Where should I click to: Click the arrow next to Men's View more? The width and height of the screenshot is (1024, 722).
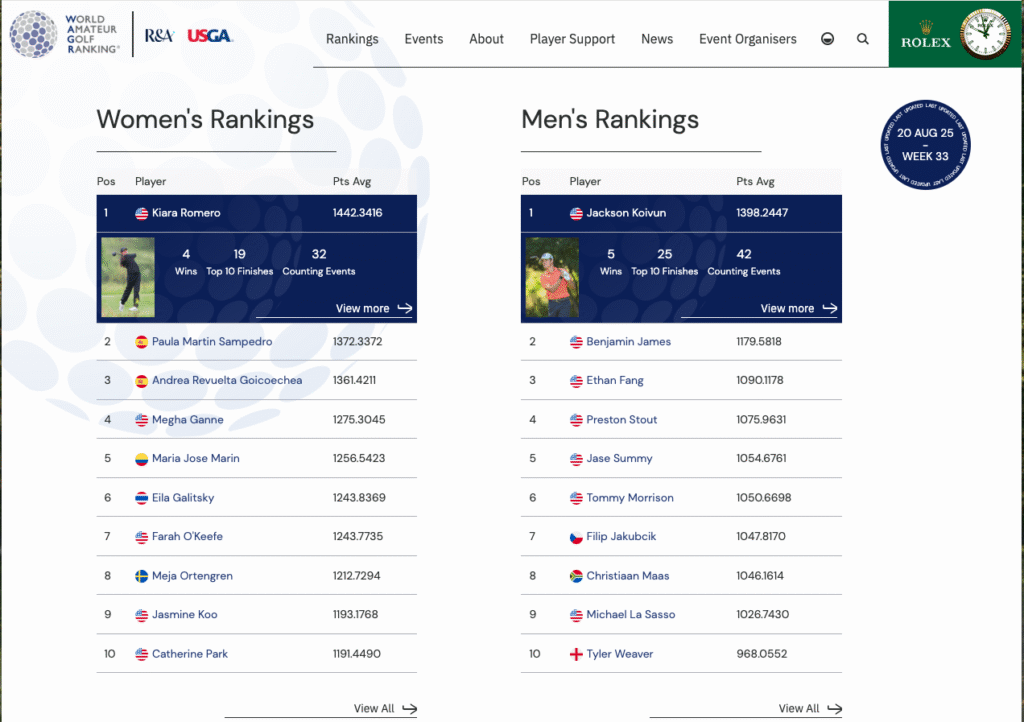click(831, 308)
